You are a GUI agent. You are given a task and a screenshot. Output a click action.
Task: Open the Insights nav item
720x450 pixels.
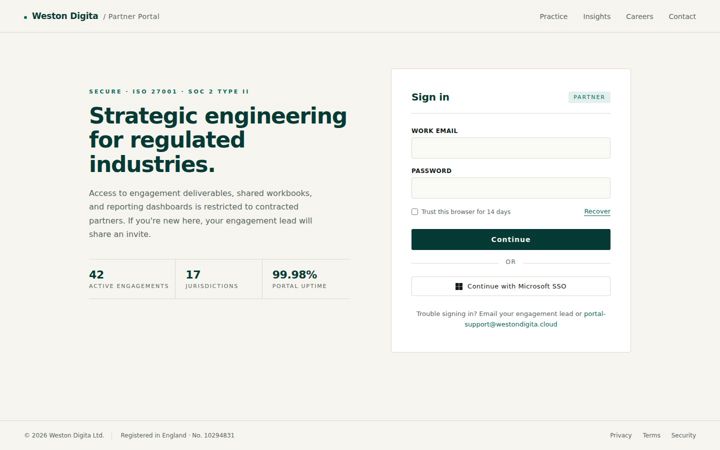click(596, 17)
